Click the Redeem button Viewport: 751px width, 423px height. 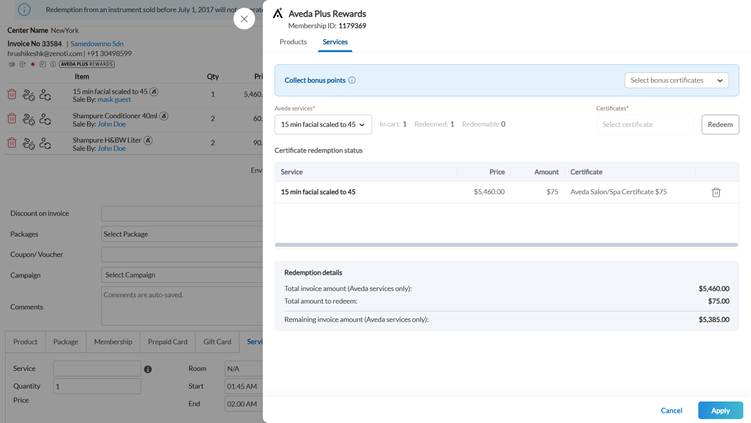tap(720, 124)
